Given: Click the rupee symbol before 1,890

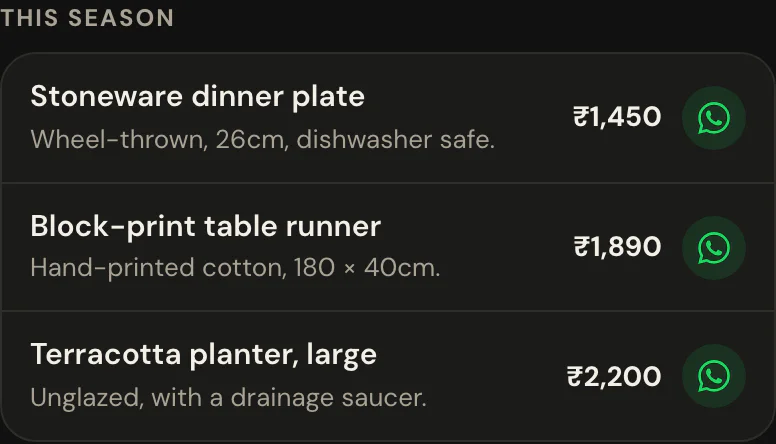Looking at the screenshot, I should coord(581,247).
